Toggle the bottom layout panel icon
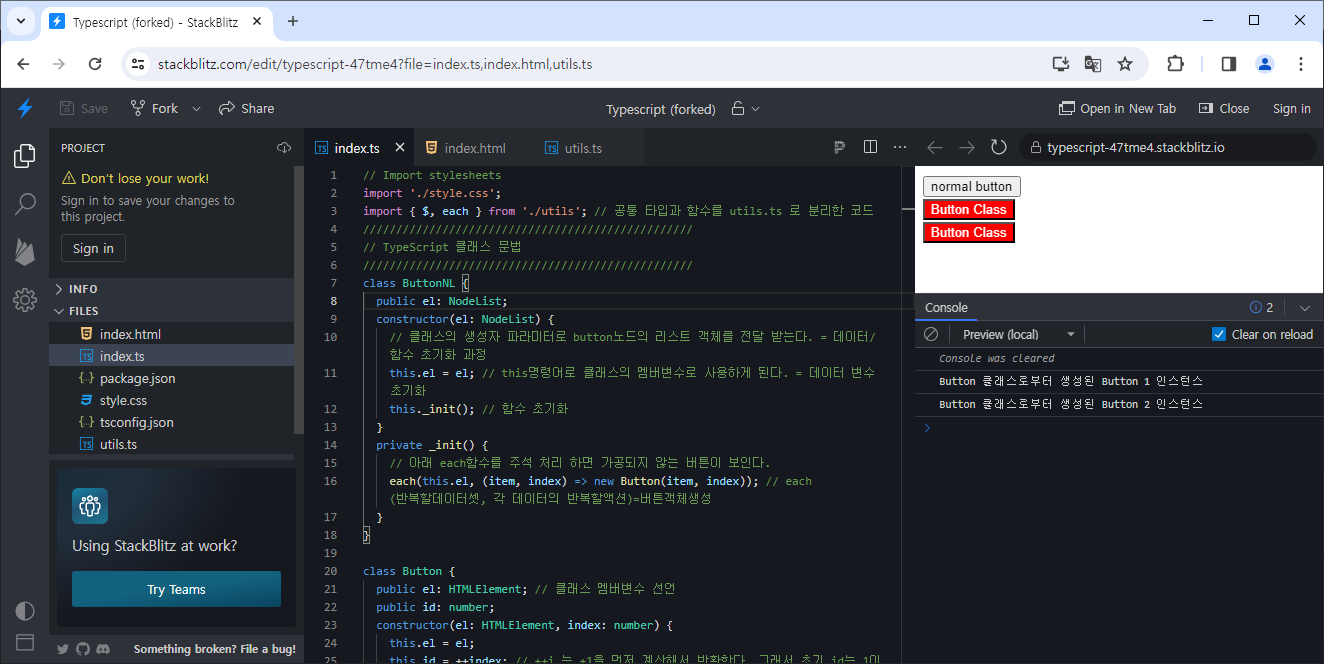Screen dimensions: 1324x664 [25, 642]
